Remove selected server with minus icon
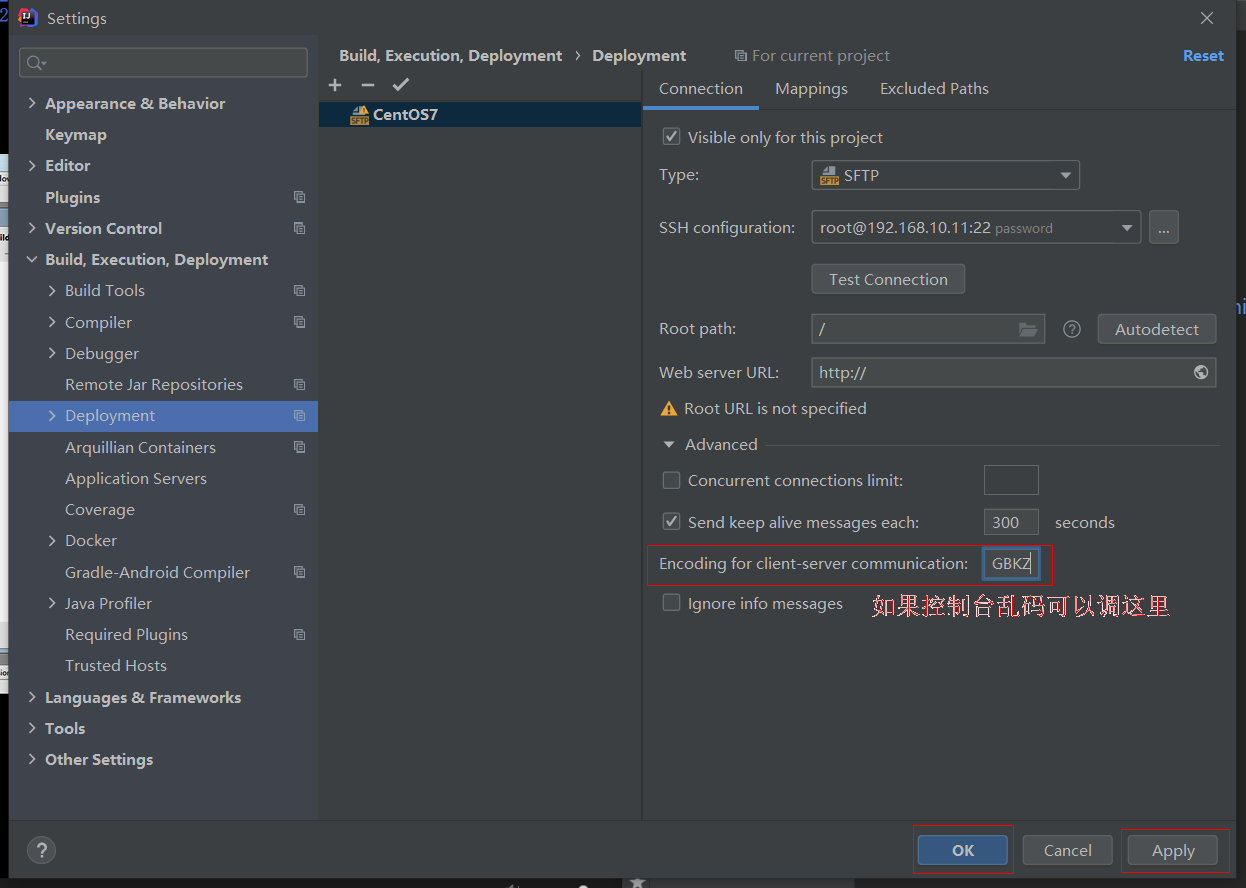The image size is (1246, 888). tap(368, 85)
